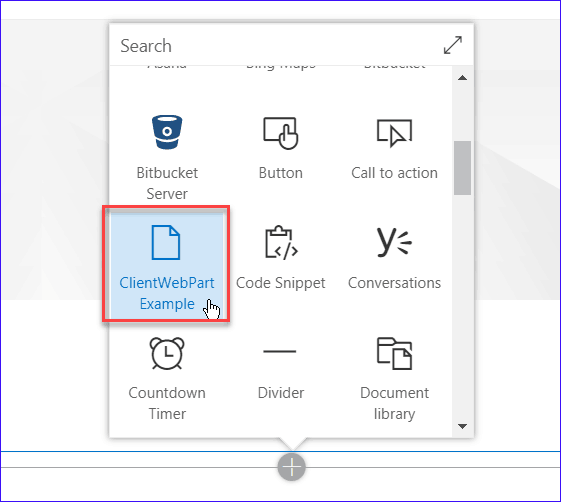This screenshot has width=561, height=502.
Task: Click the "Button" label text
Action: 280,173
